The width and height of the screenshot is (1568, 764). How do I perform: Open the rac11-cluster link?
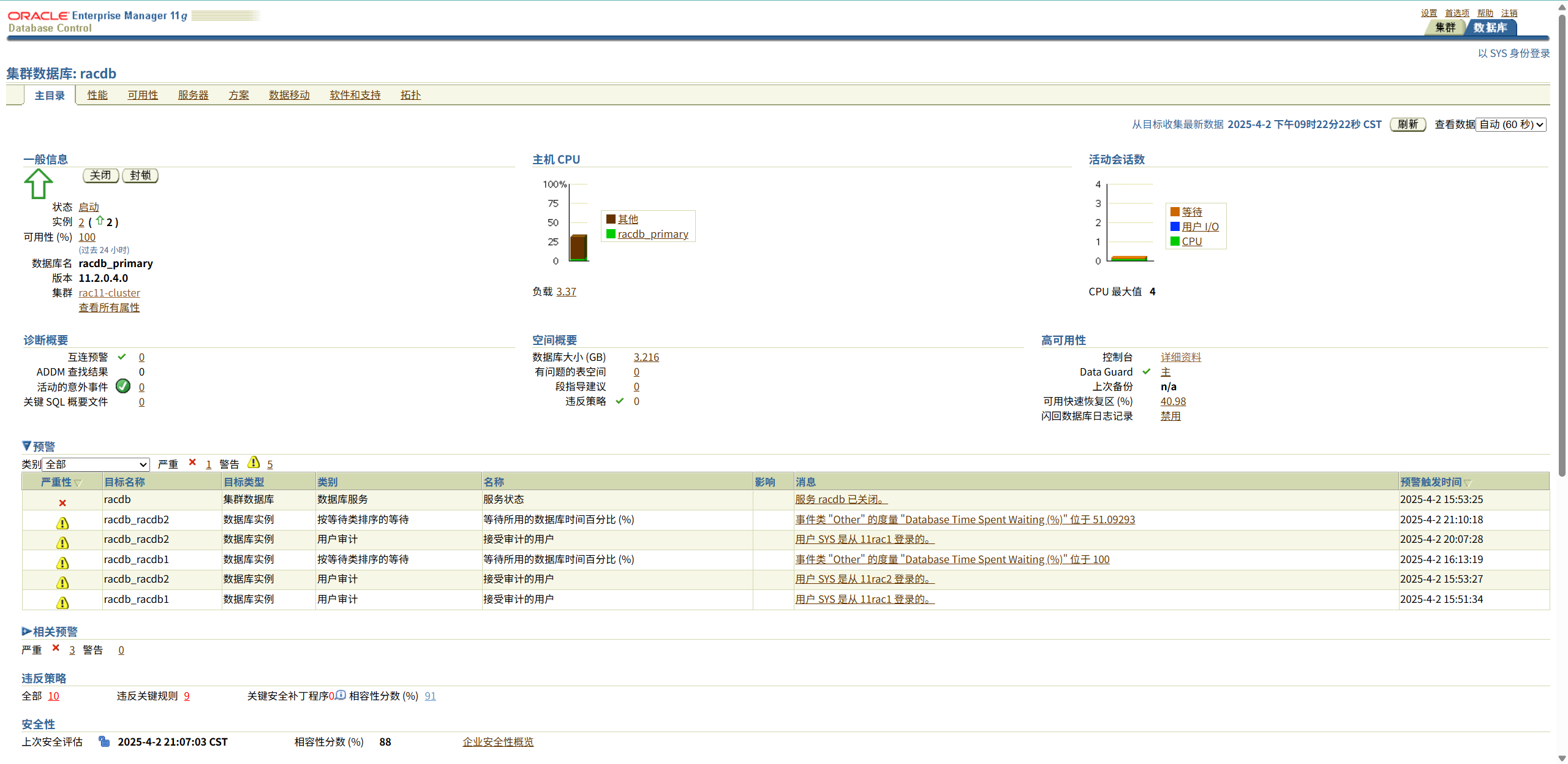(109, 293)
